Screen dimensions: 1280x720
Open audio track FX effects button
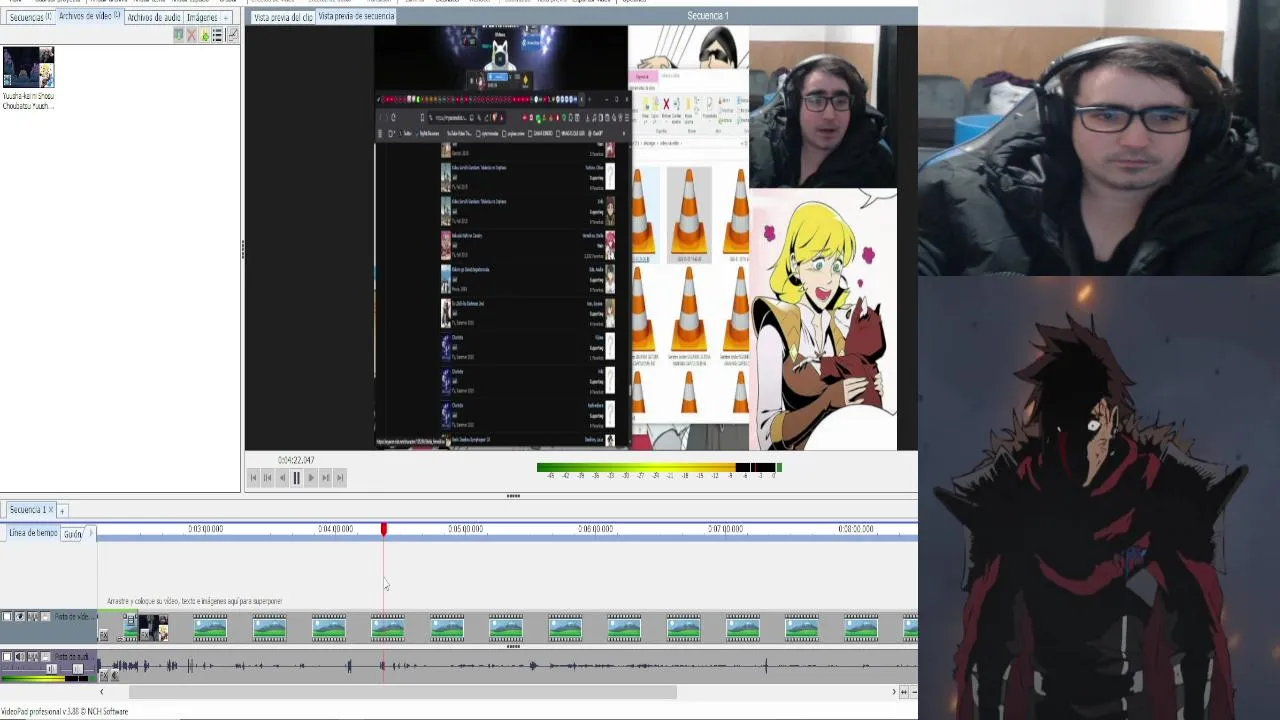pos(104,676)
